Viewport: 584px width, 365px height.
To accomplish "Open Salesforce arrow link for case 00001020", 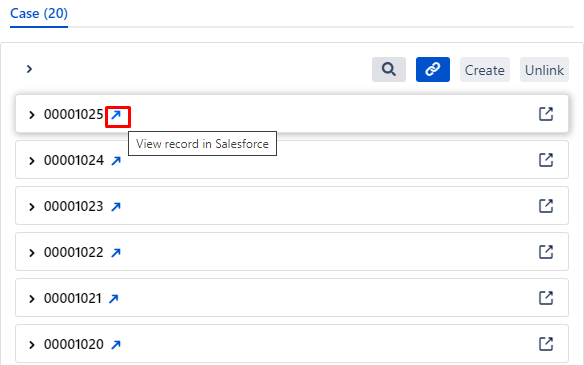I will [x=116, y=345].
